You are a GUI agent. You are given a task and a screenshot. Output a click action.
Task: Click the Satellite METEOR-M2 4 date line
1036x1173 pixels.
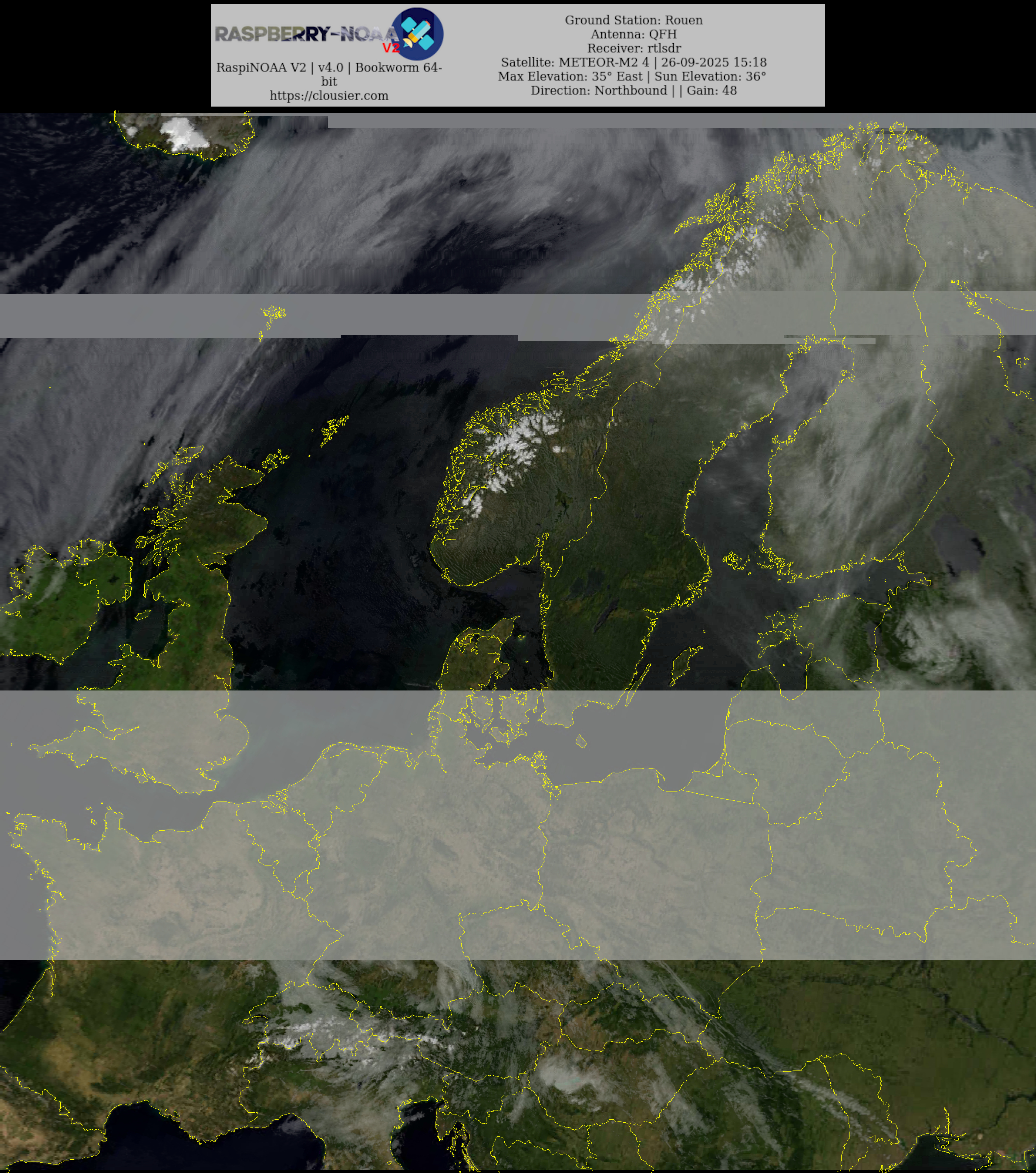tap(634, 63)
